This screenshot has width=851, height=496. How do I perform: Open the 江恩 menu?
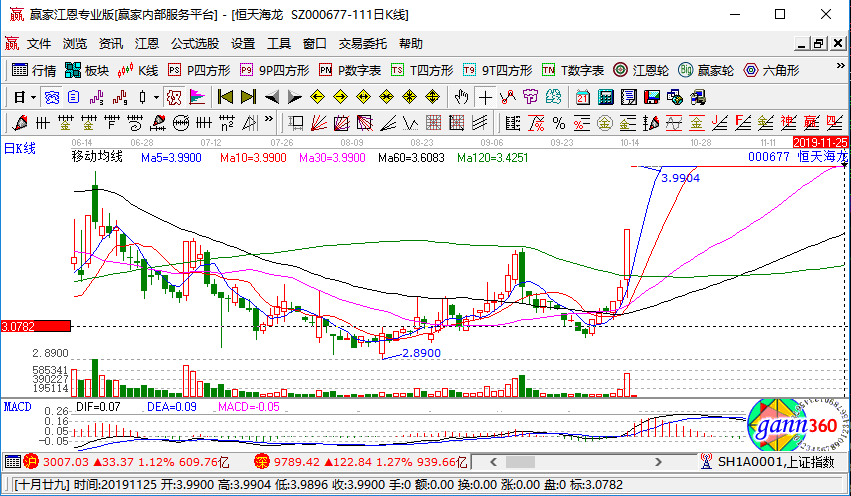[147, 44]
